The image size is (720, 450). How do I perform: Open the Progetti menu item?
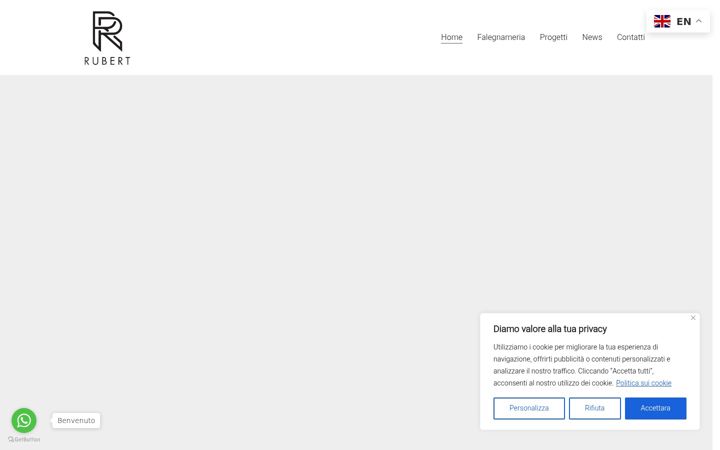553,37
